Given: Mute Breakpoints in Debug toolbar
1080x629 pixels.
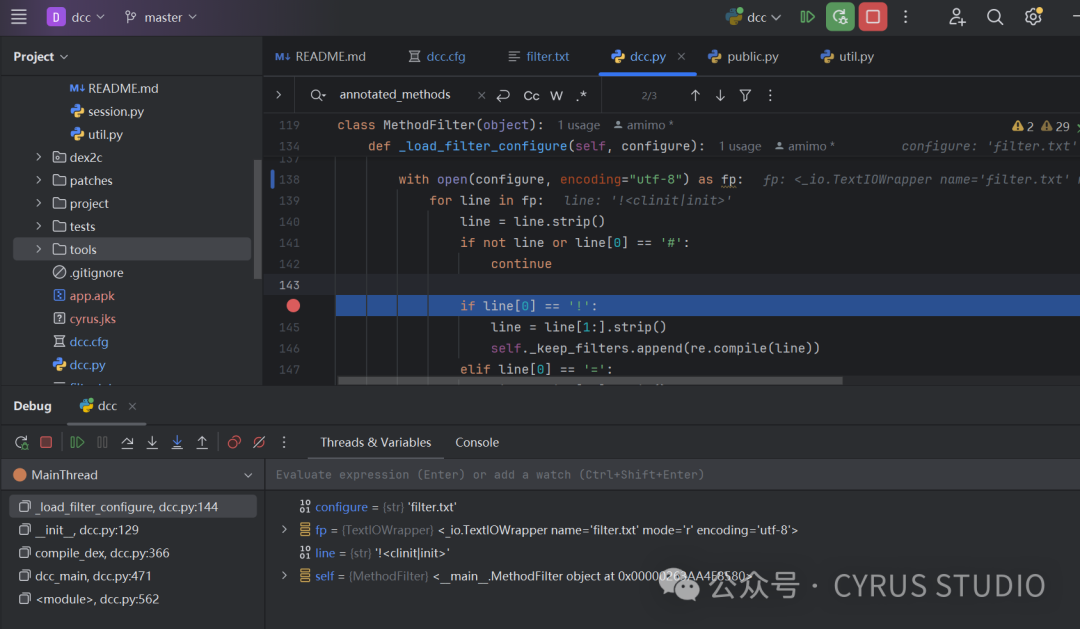Looking at the screenshot, I should tap(259, 442).
